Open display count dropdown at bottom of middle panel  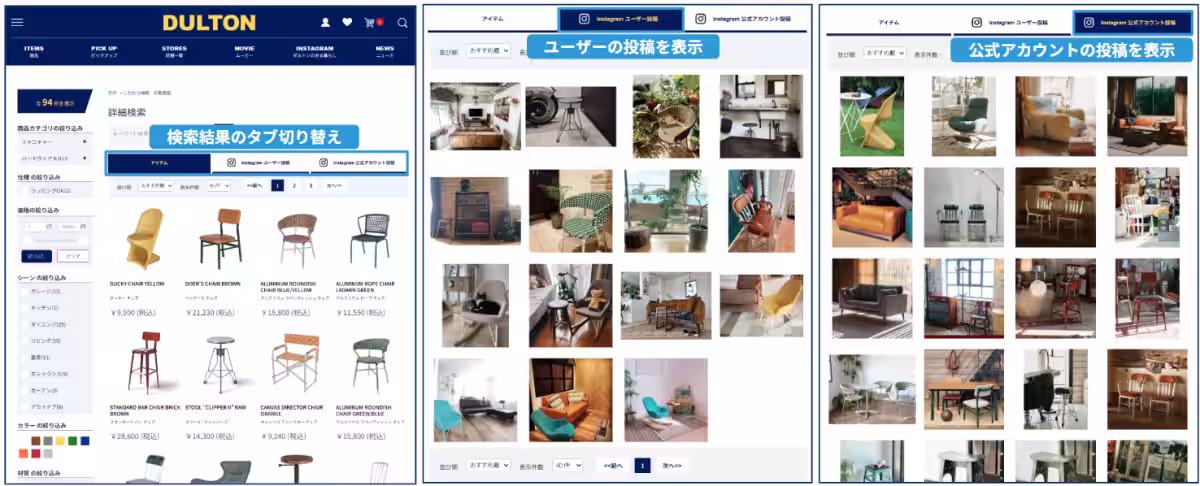pyautogui.click(x=567, y=465)
